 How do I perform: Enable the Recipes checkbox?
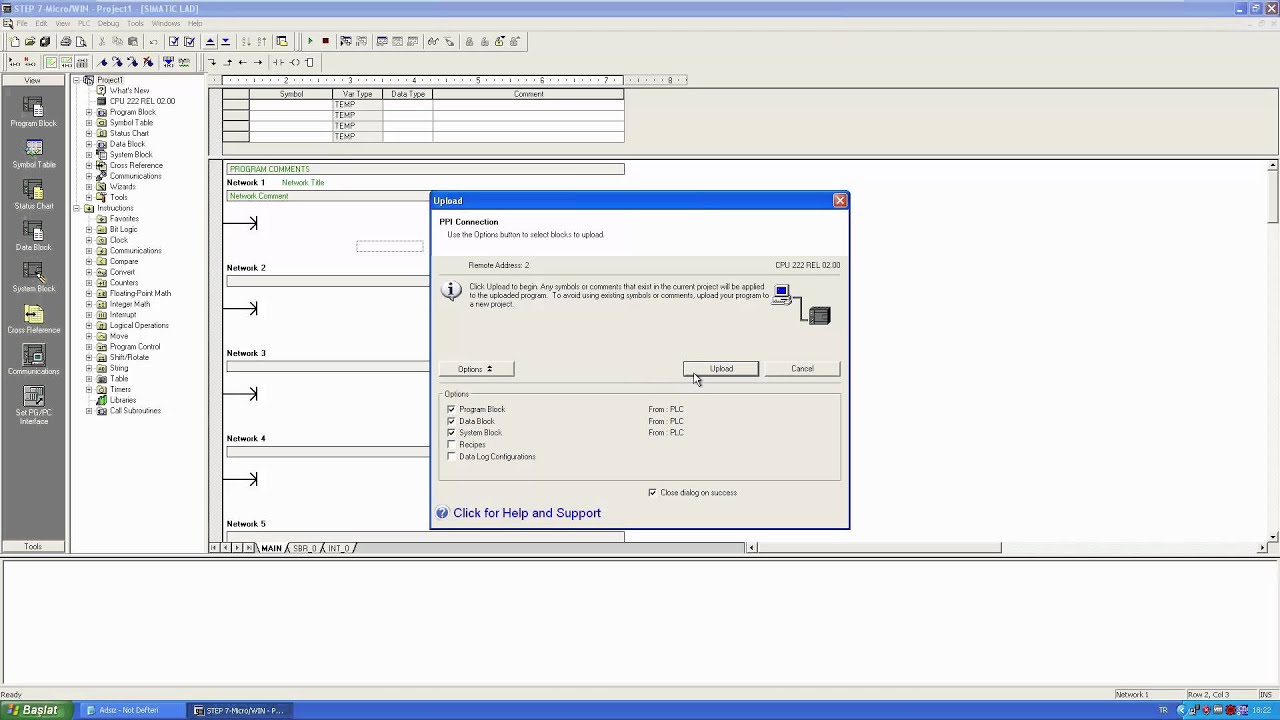[x=451, y=445]
